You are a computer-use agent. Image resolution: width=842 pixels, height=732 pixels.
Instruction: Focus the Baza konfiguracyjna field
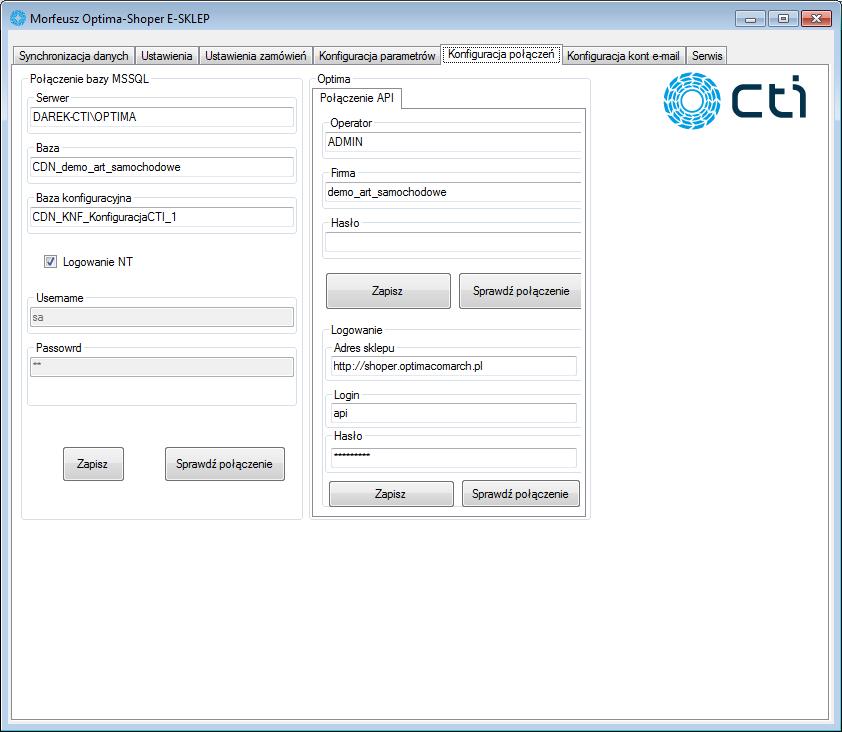tap(162, 217)
